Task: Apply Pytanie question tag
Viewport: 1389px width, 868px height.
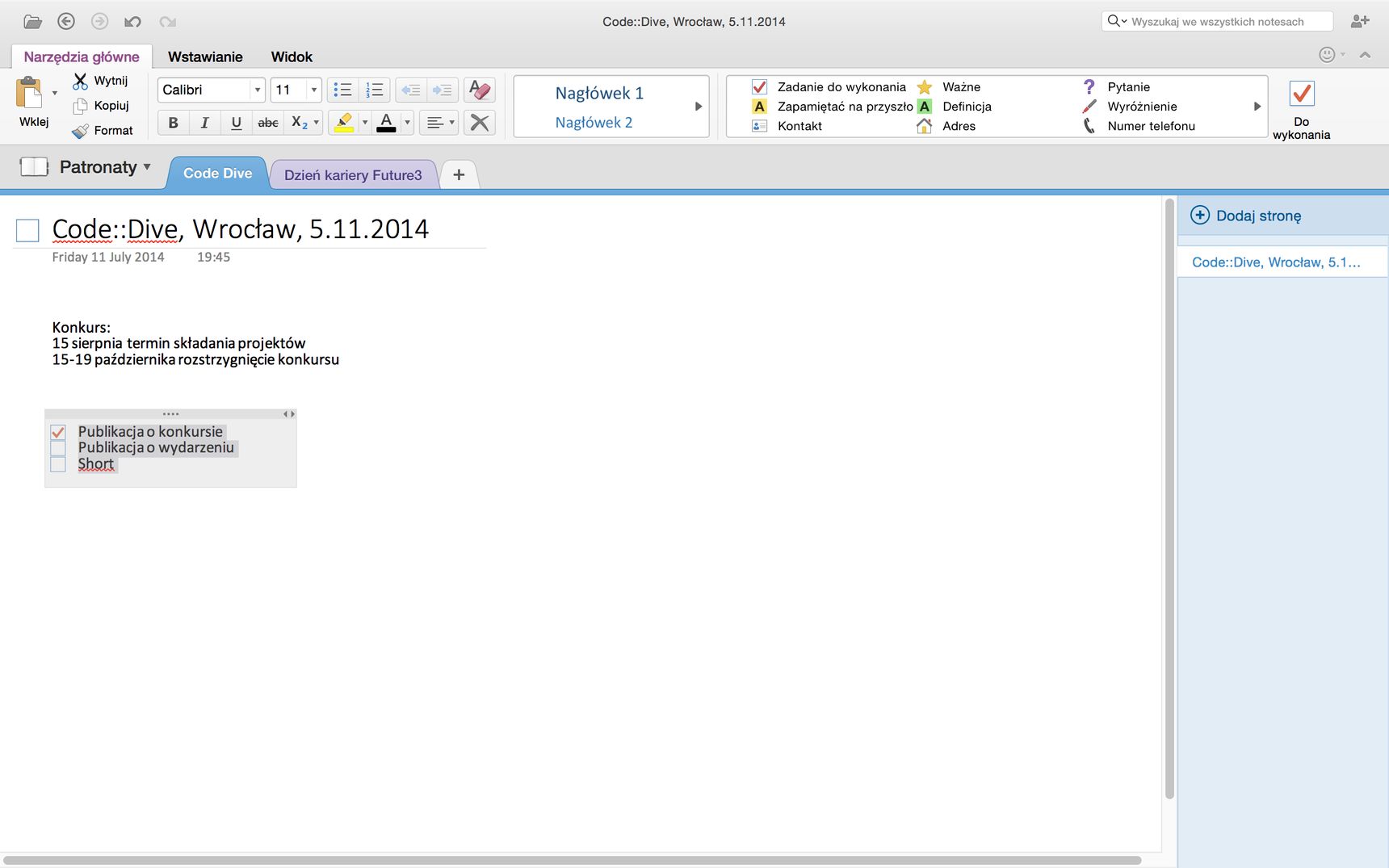Action: point(1115,87)
